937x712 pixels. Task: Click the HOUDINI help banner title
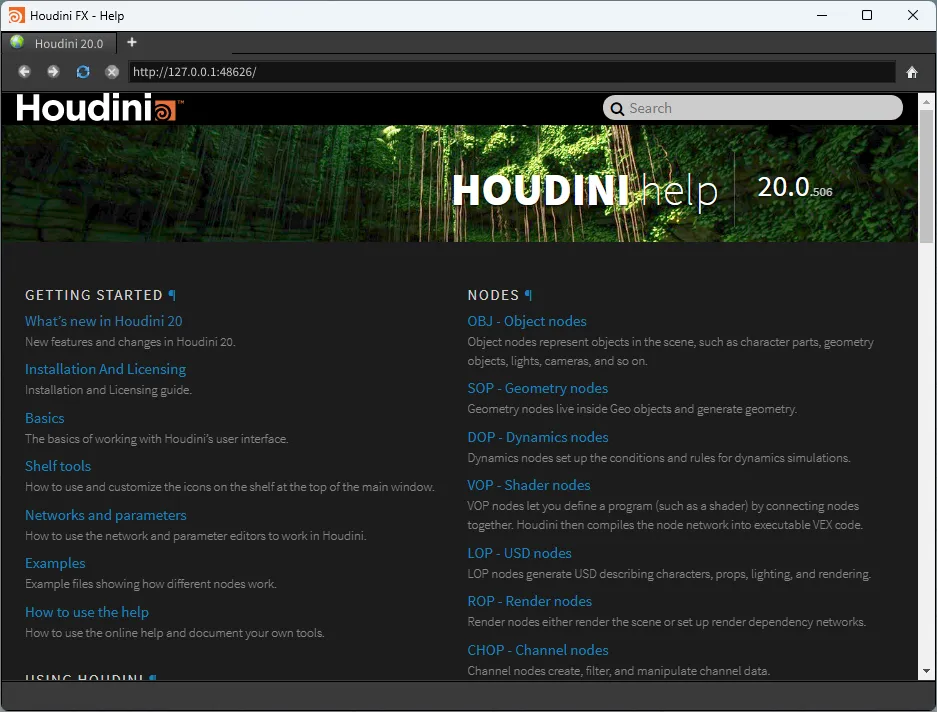(x=585, y=191)
